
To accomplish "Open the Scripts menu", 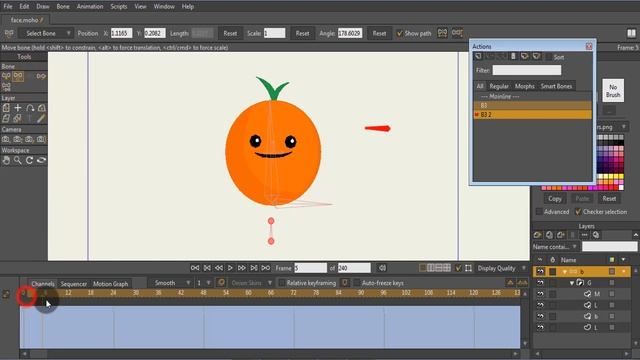I will coord(119,7).
